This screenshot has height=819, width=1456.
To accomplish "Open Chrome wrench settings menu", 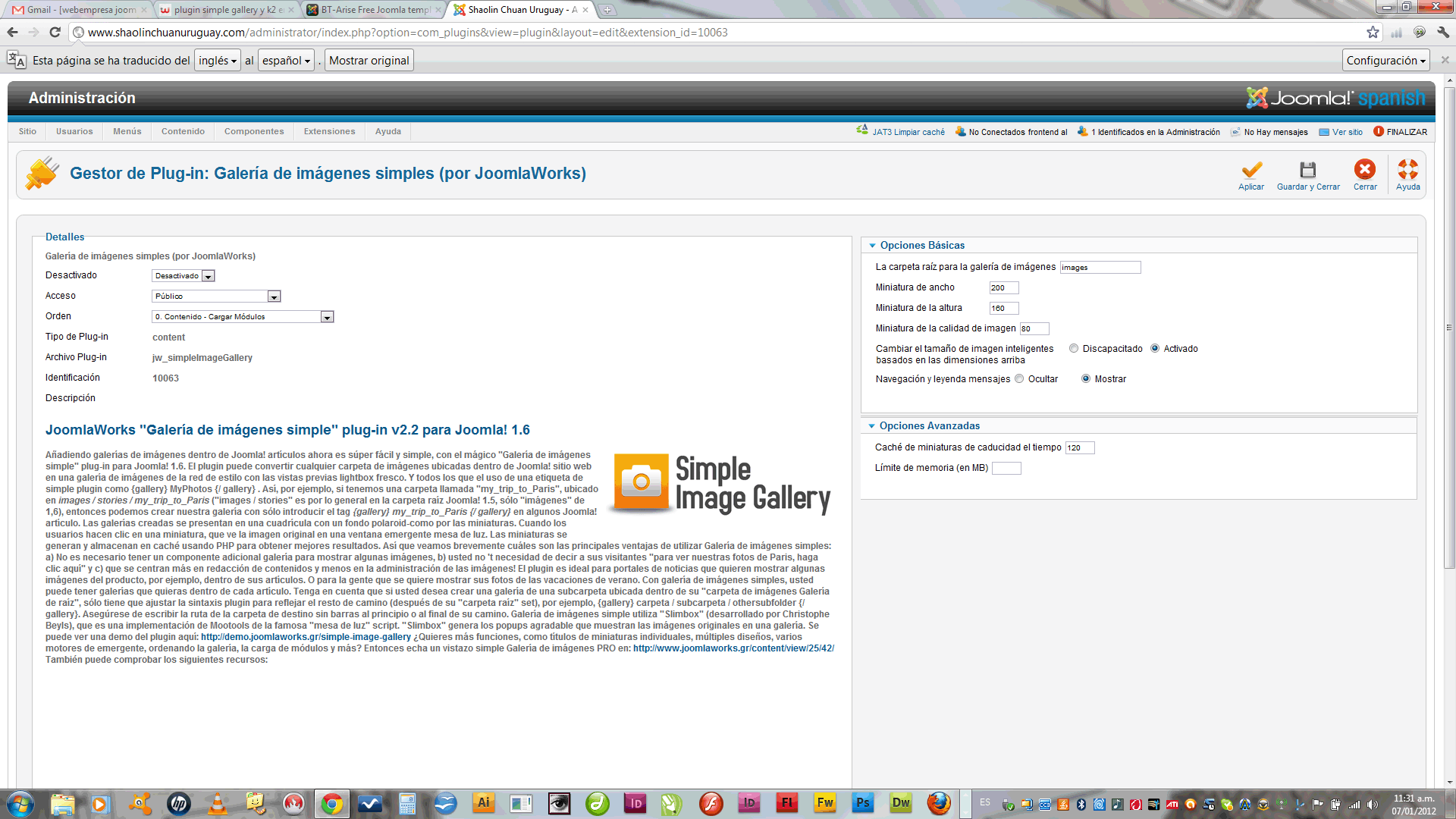I will pos(1443,32).
